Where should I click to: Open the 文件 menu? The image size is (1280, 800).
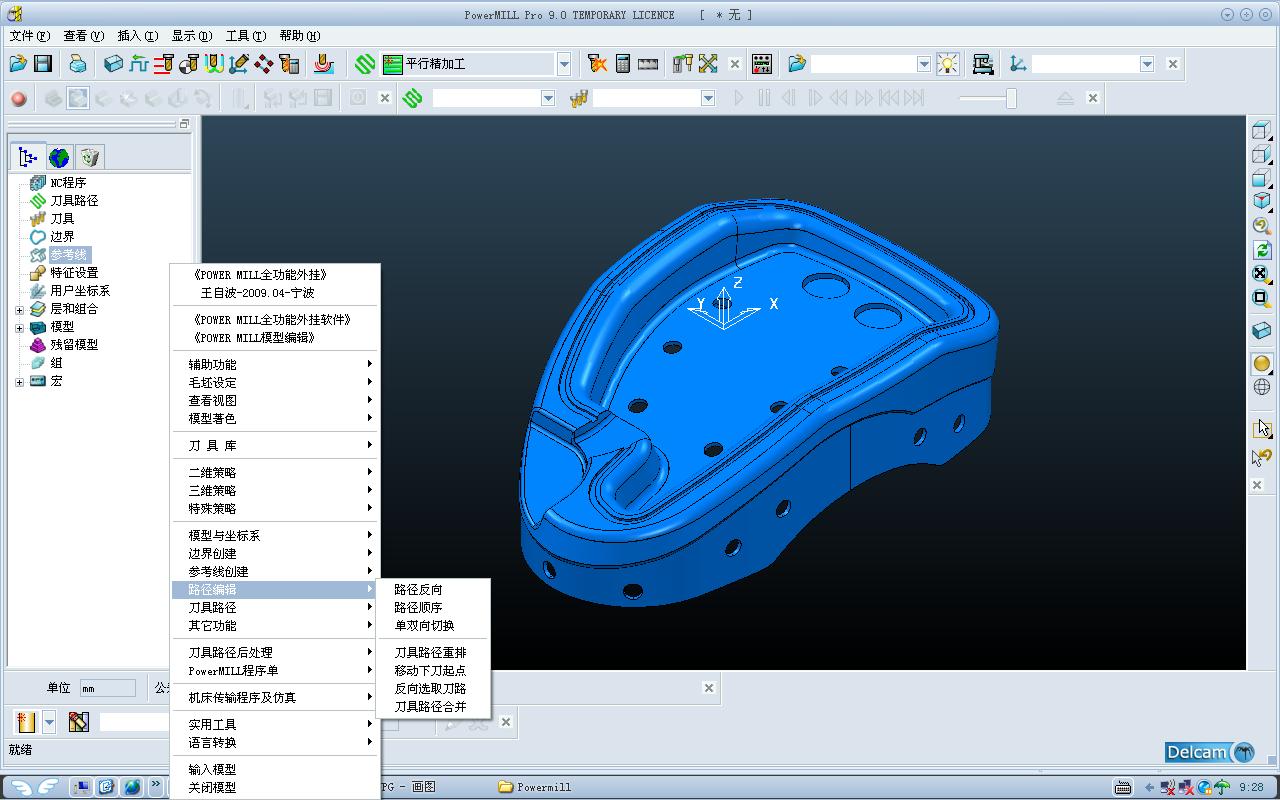[x=29, y=36]
